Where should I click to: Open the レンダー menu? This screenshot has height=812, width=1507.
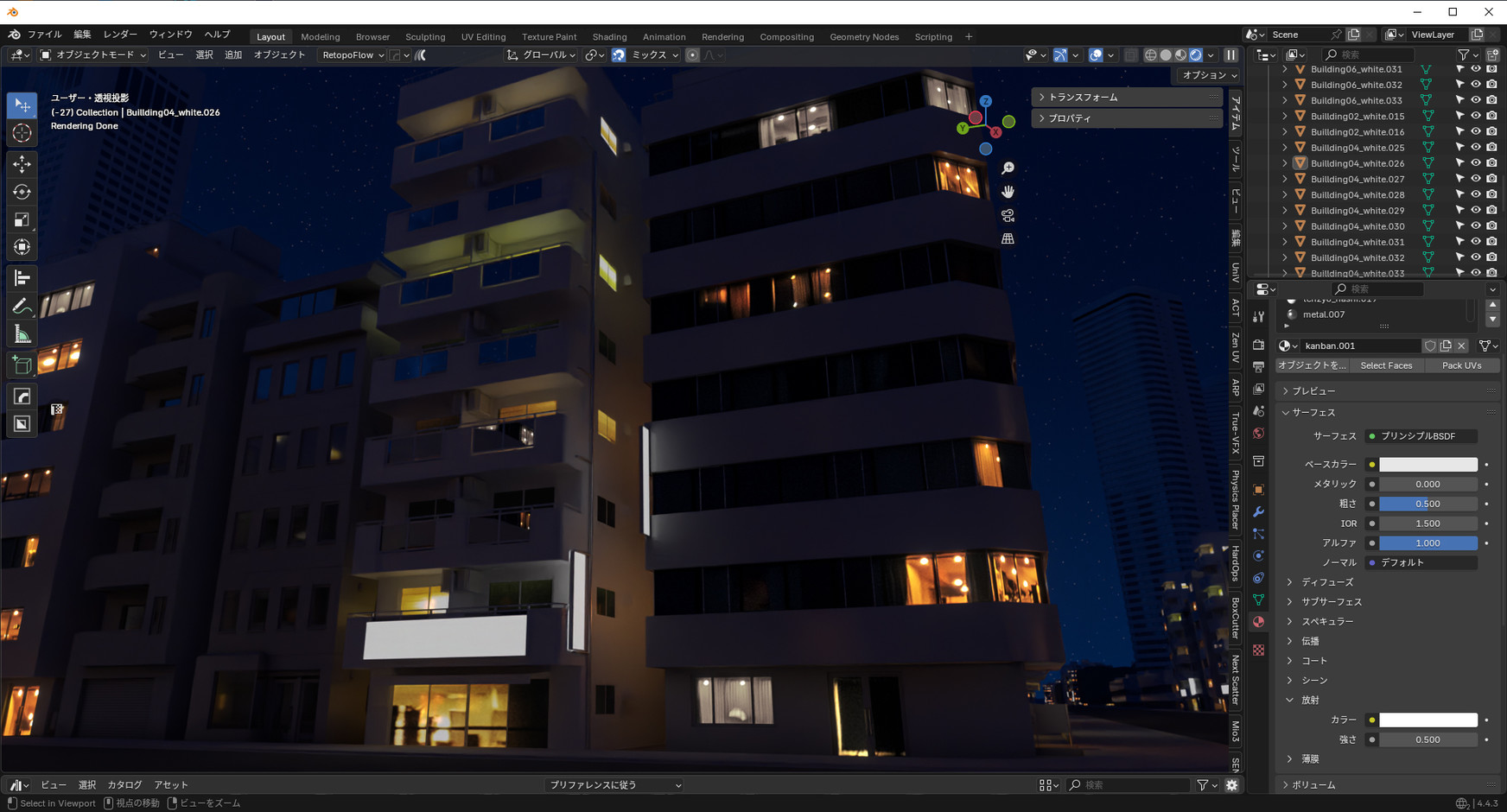[x=120, y=35]
